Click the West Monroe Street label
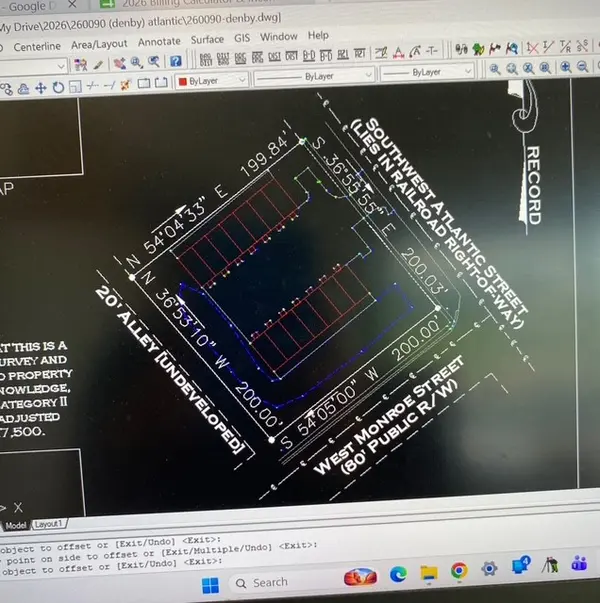Screen dimensions: 600x603 point(389,414)
